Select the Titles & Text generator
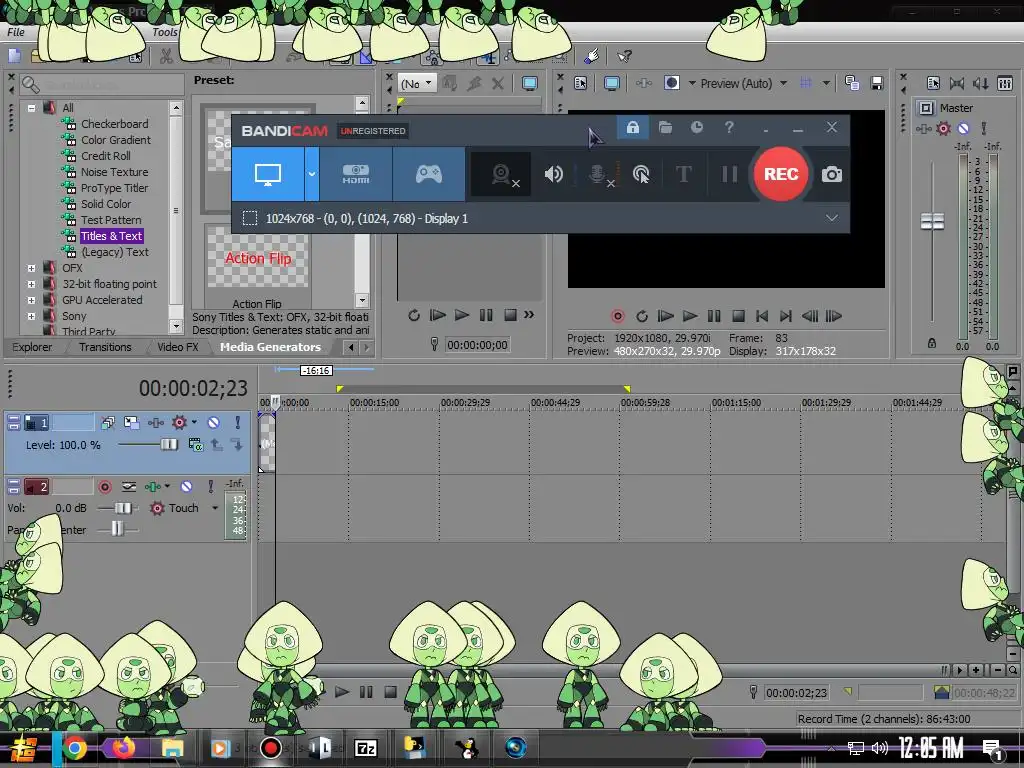 coord(112,236)
